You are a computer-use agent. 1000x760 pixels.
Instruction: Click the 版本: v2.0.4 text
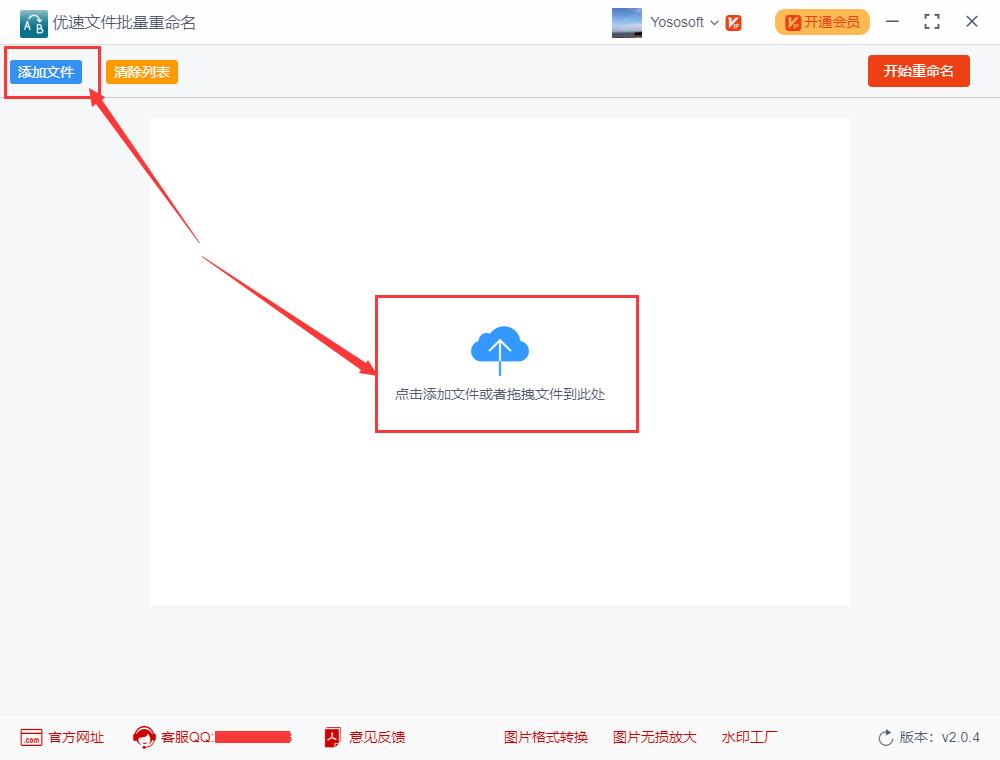(x=939, y=738)
